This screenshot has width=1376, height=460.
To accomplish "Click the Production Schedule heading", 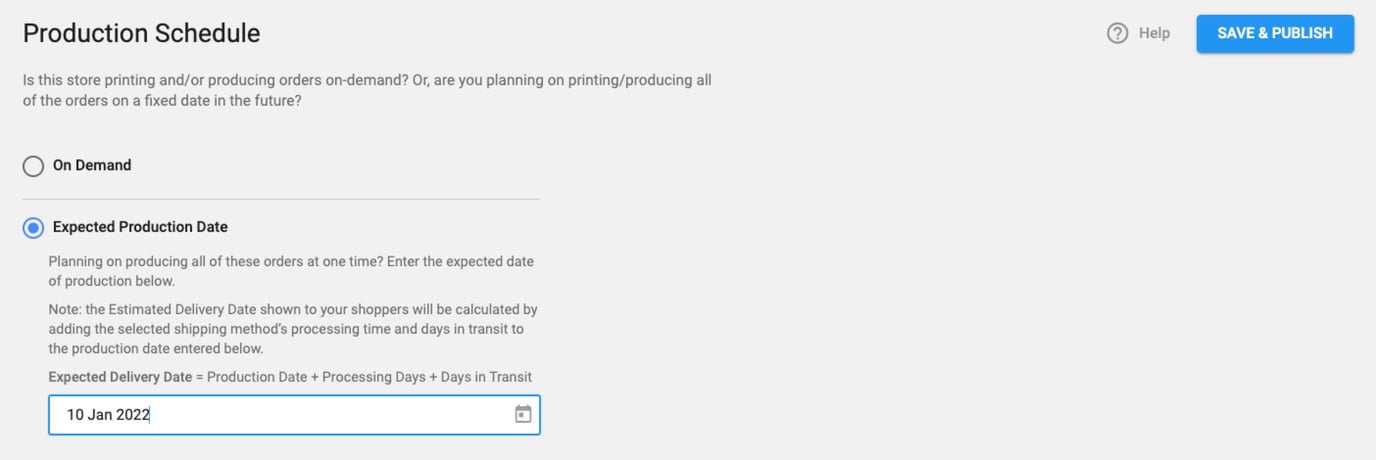I will tap(141, 33).
